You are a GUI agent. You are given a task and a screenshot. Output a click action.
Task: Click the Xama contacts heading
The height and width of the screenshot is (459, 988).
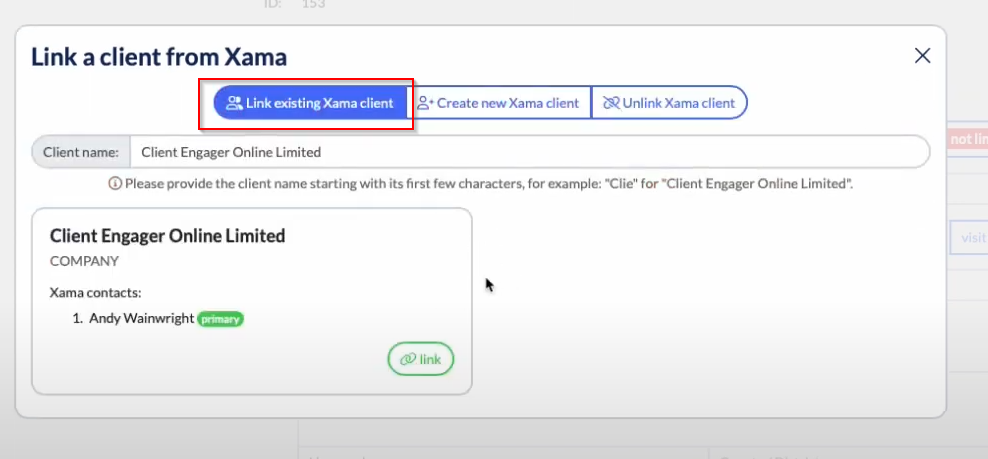point(96,293)
